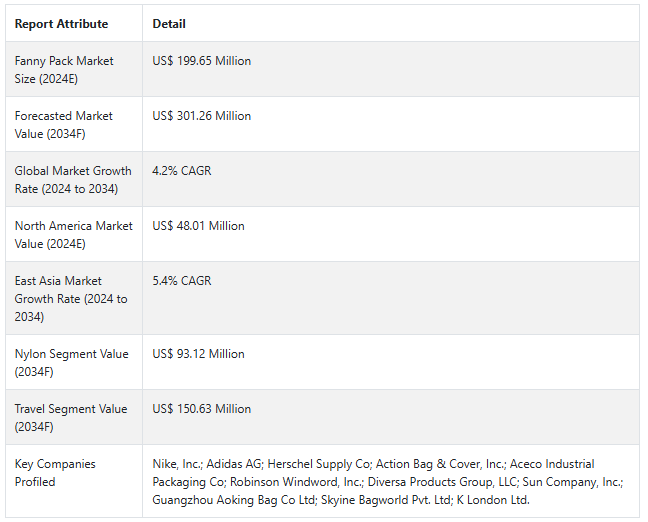Select the Nylon Segment Value (2034F) label
Image resolution: width=648 pixels, height=522 pixels.
click(71, 363)
